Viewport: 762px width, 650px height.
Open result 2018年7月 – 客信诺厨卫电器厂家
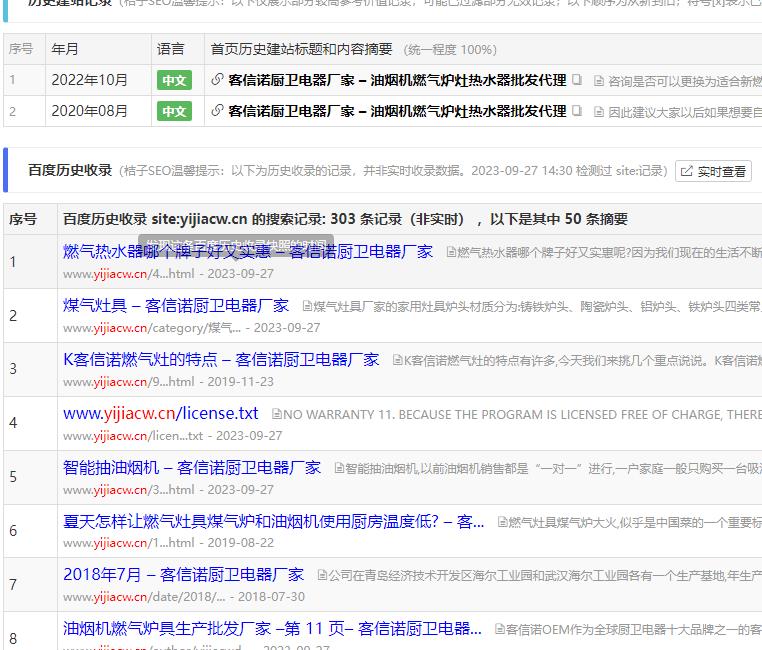184,575
